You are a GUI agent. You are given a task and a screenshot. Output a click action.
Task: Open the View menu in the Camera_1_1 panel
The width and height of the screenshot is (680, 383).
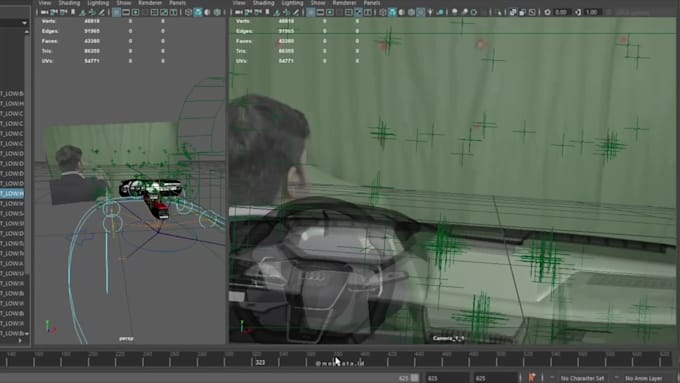point(239,3)
